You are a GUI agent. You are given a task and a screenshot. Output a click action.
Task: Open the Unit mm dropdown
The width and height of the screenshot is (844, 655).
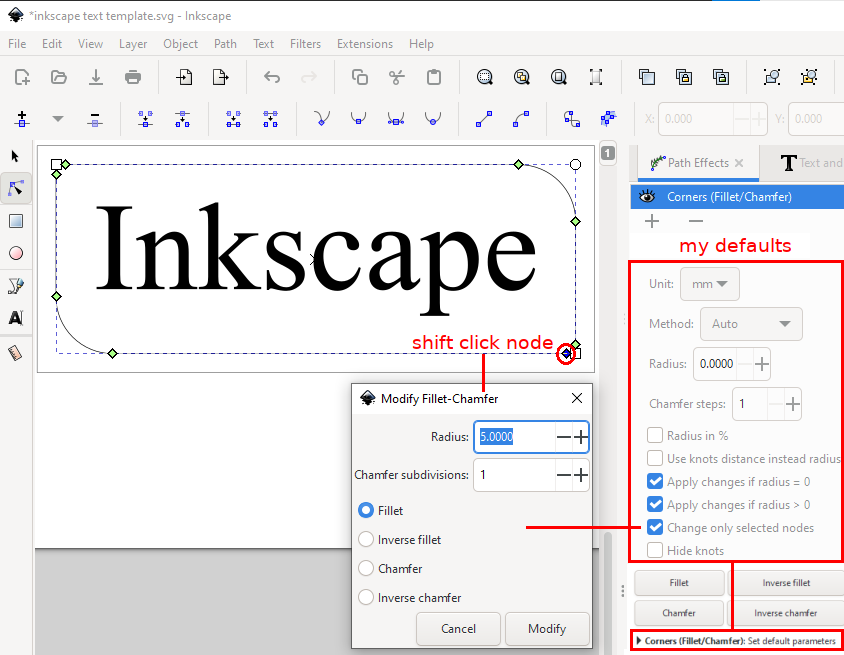709,284
